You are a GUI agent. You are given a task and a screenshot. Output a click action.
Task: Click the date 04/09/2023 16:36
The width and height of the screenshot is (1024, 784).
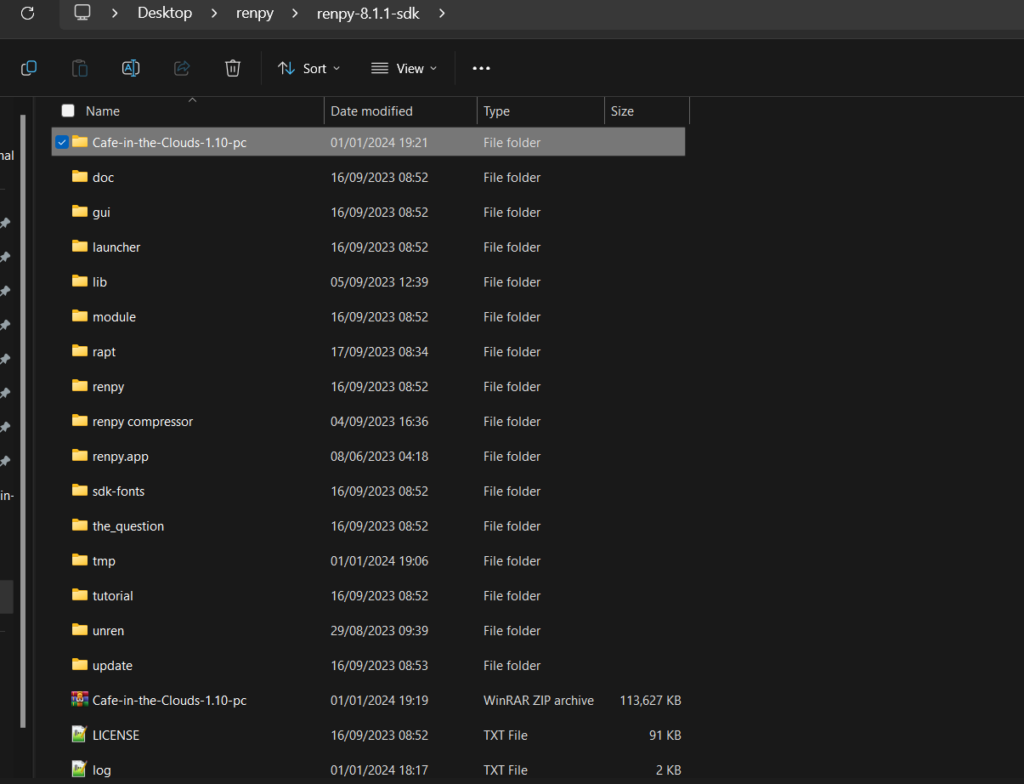coord(379,421)
